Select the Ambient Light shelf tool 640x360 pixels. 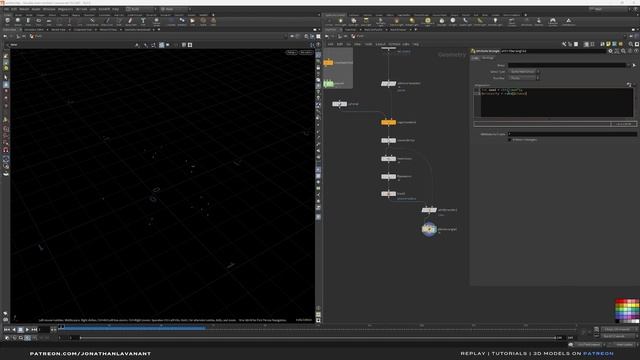click(x=495, y=21)
